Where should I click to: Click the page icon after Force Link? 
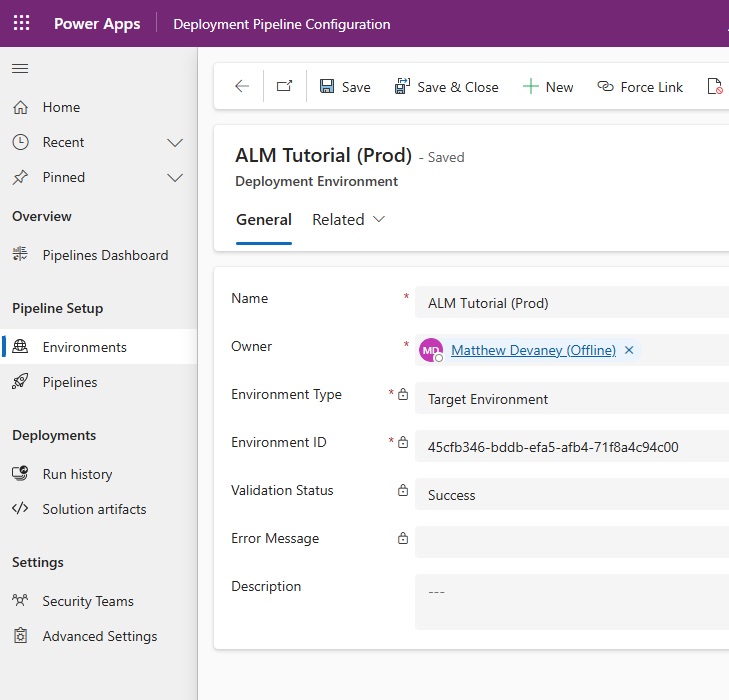[715, 86]
